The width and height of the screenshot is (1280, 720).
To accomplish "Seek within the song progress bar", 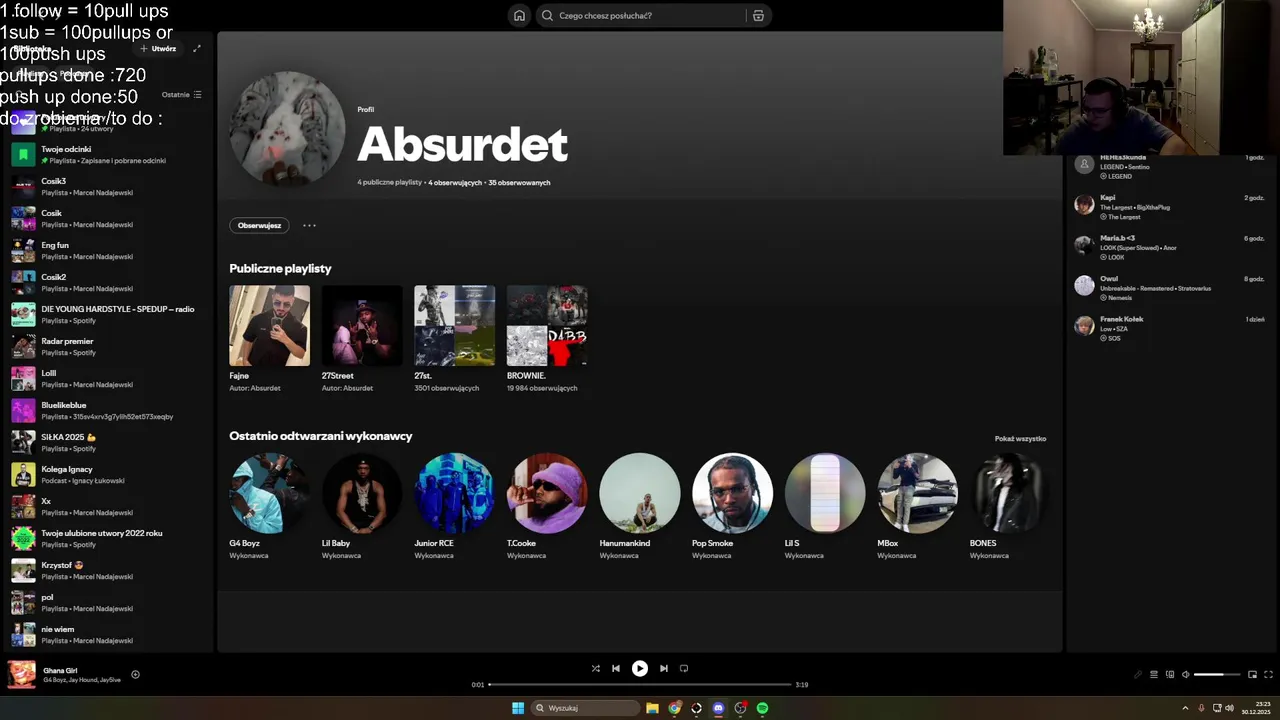I will click(640, 684).
